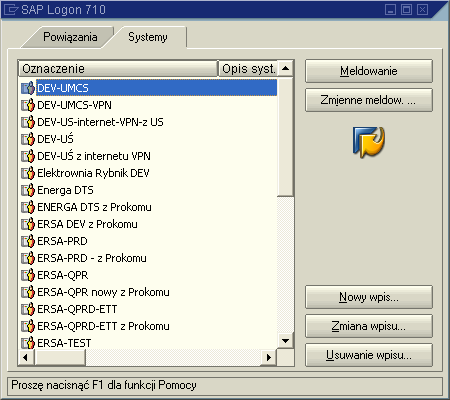Minimize the SAP Logon 710 window
450x400 pixels.
pyautogui.click(x=390, y=9)
